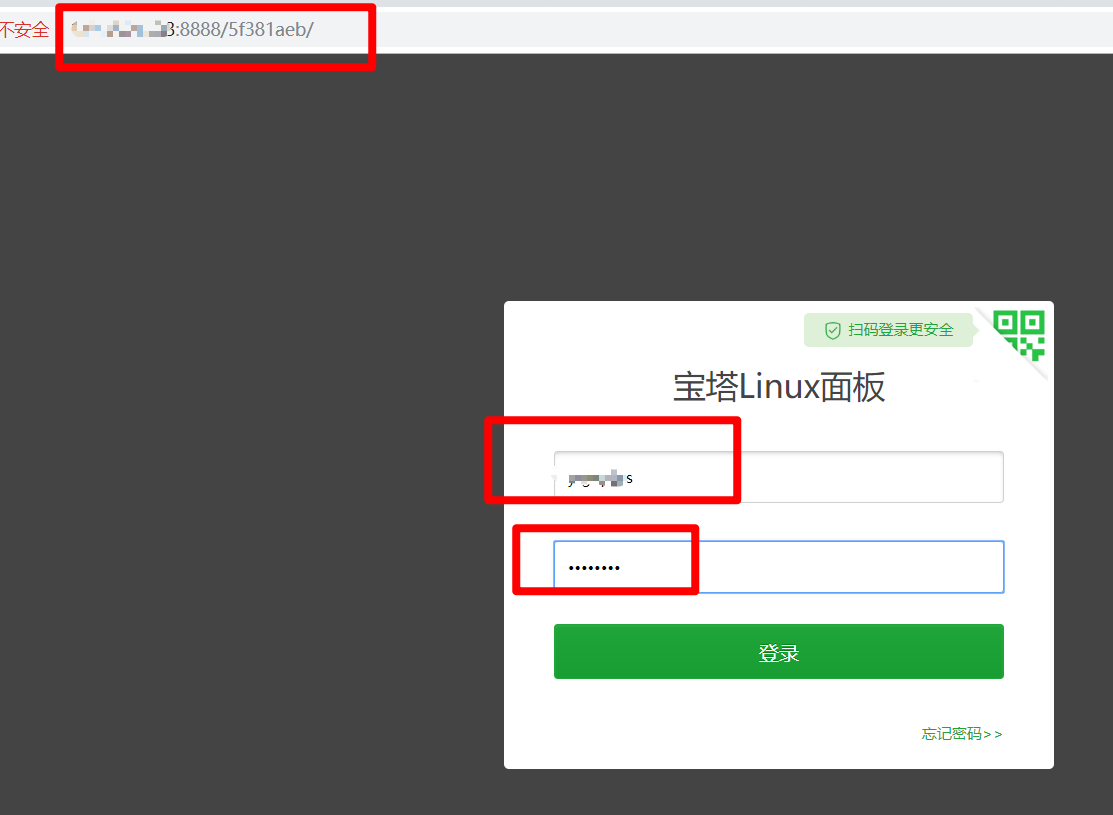Viewport: 1113px width, 815px height.
Task: Click the QR code login icon
Action: (1019, 335)
